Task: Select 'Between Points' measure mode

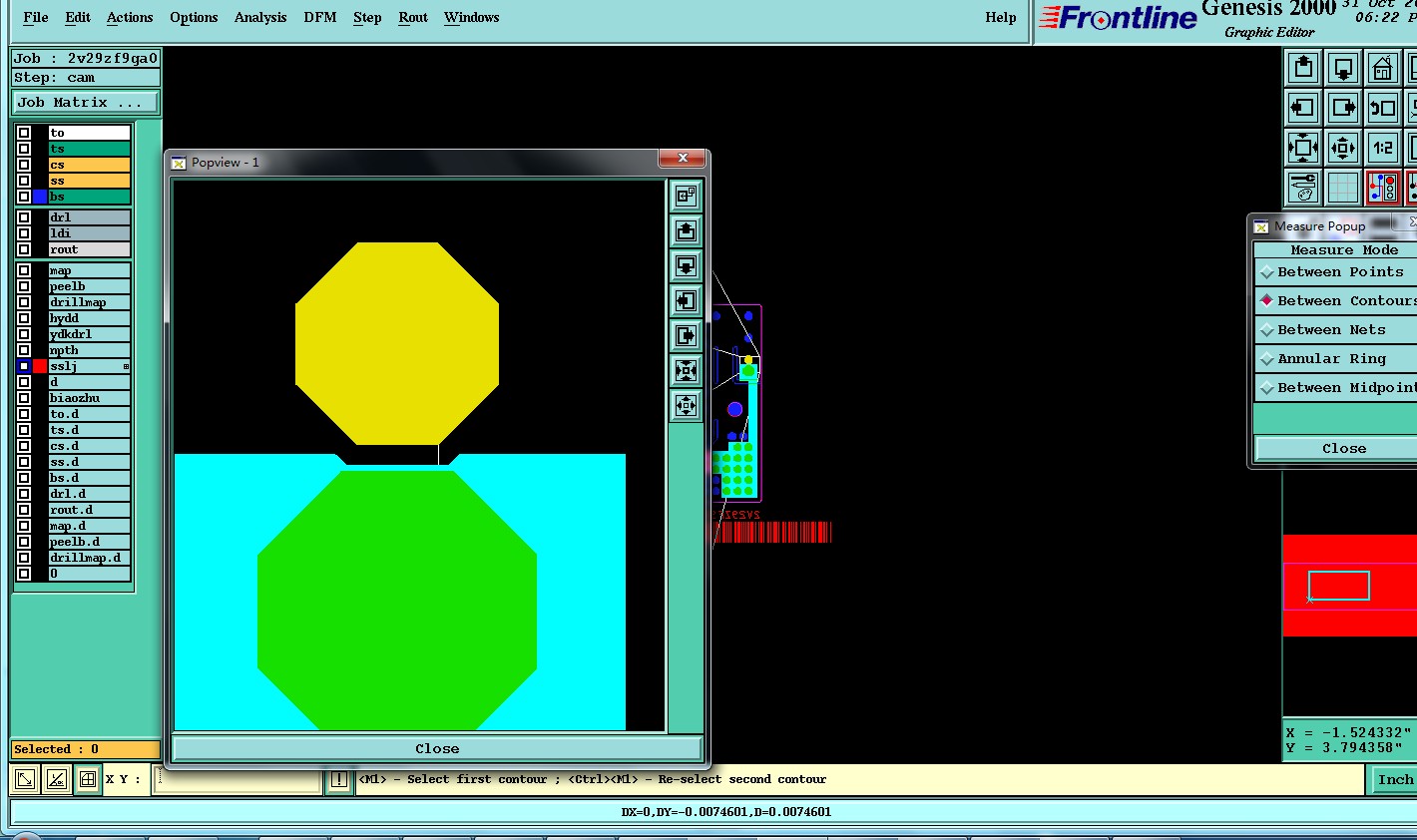Action: pos(1336,272)
